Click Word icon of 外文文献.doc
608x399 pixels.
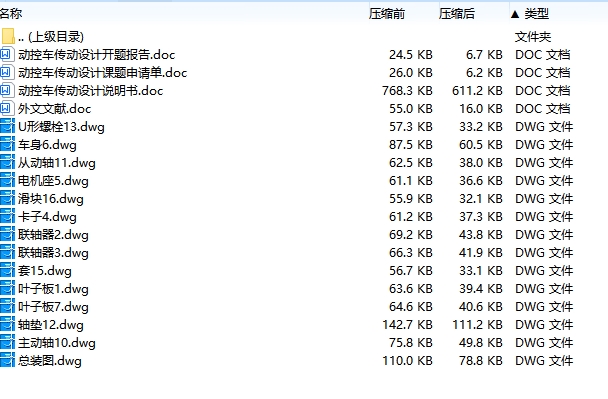[x=7, y=109]
